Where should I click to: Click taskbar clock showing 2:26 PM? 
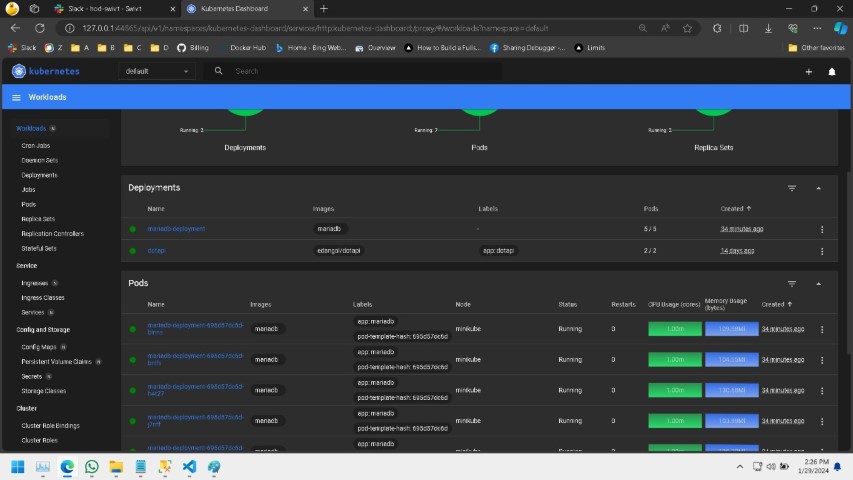click(x=813, y=466)
